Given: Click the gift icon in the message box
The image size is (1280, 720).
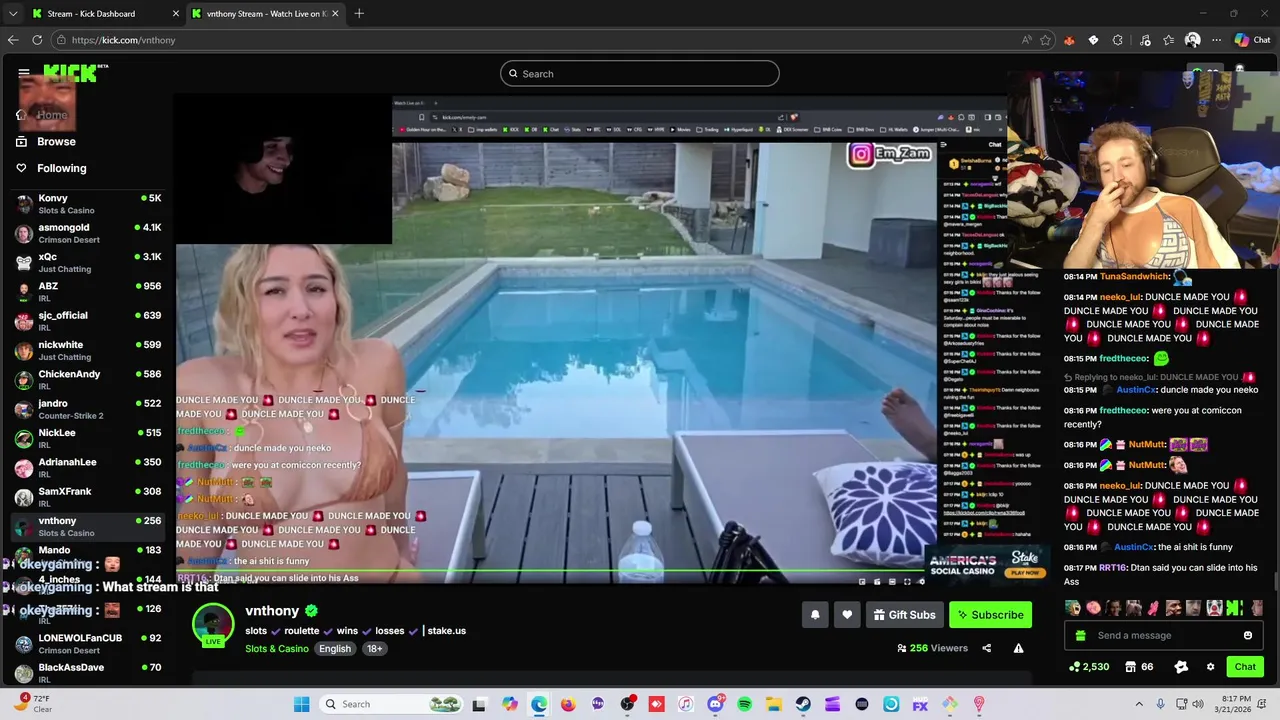Looking at the screenshot, I should [x=1080, y=635].
